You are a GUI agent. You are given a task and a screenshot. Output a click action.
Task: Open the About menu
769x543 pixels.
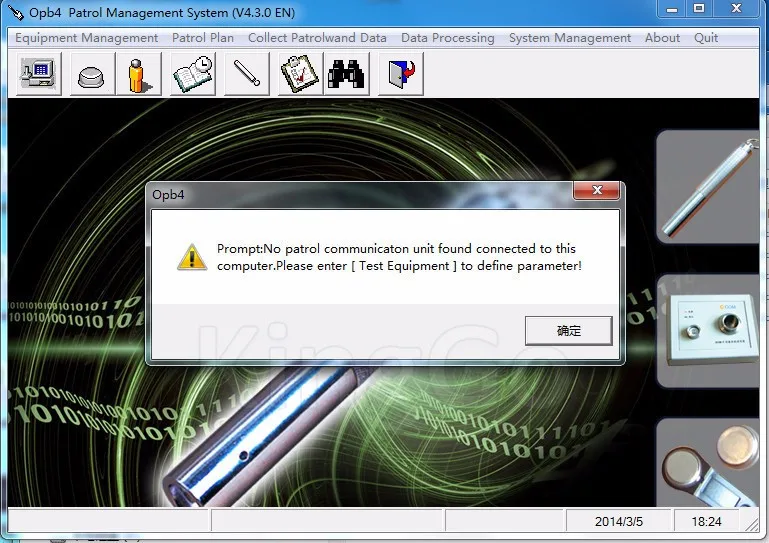662,38
